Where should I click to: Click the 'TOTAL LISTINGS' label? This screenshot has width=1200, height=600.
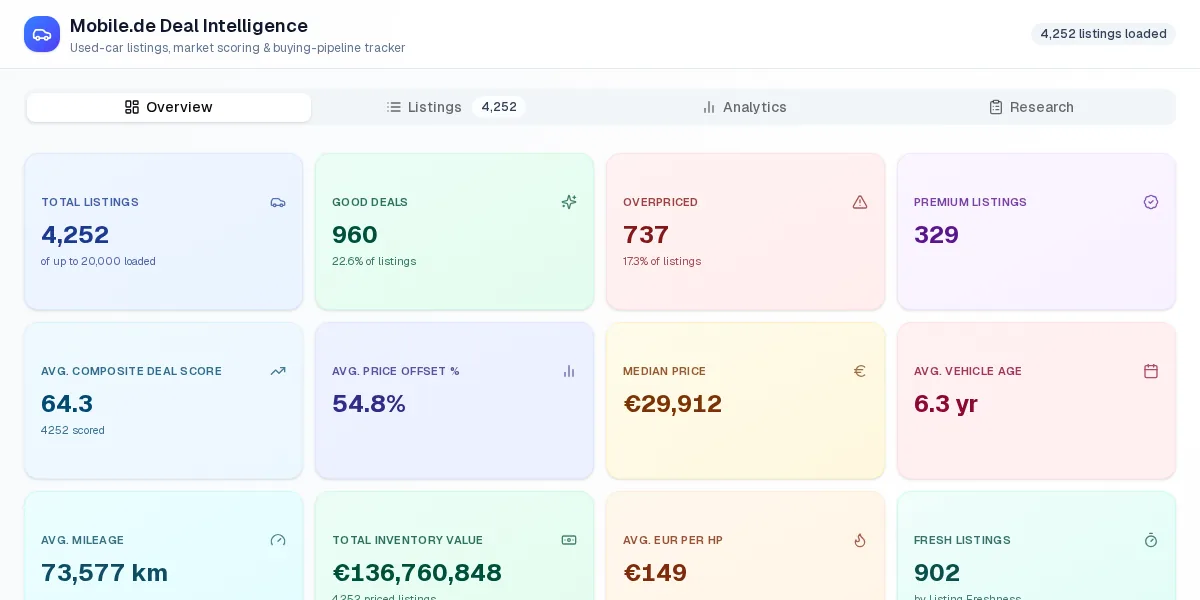pyautogui.click(x=90, y=202)
